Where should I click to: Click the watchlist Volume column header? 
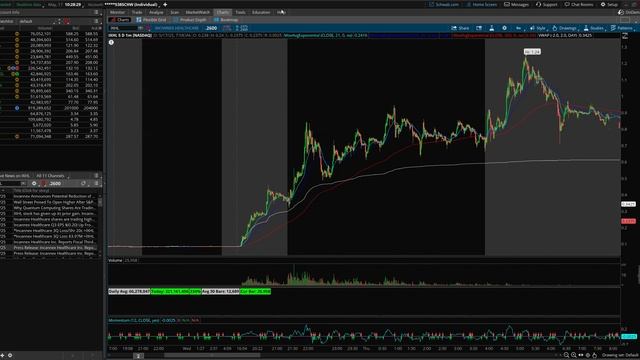click(x=44, y=28)
